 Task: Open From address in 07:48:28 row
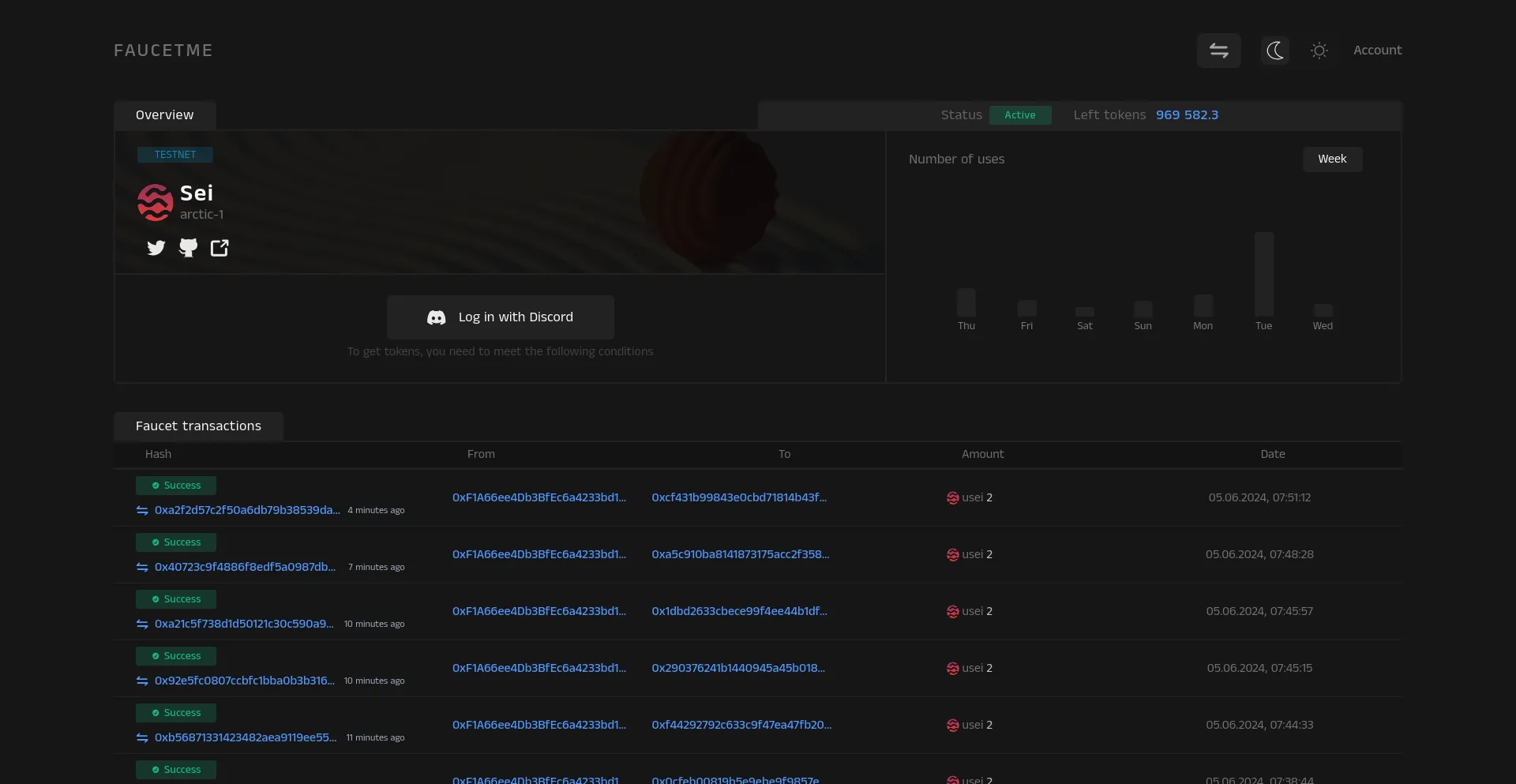pyautogui.click(x=539, y=554)
